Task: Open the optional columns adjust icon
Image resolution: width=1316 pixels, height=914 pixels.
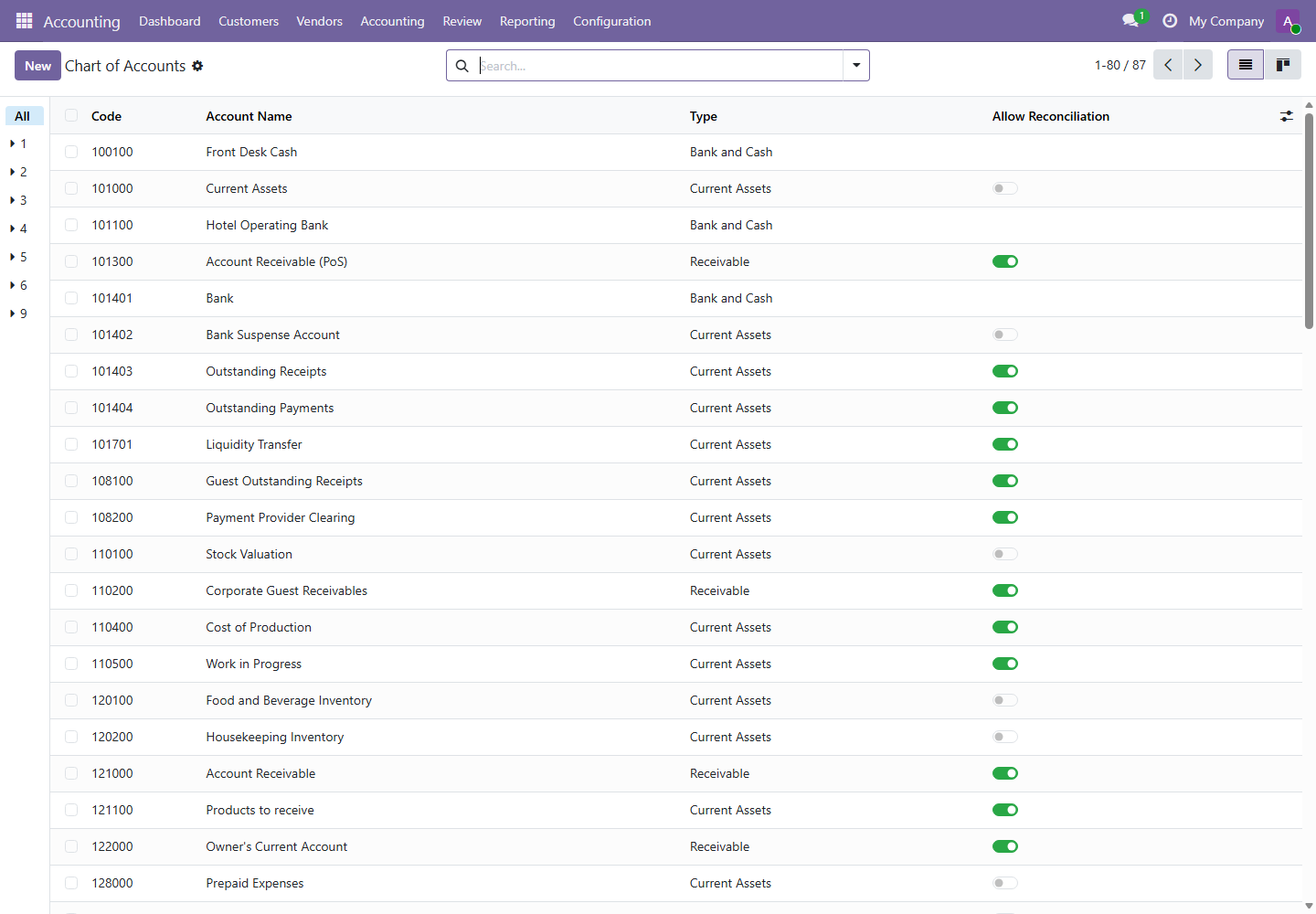Action: (1287, 116)
